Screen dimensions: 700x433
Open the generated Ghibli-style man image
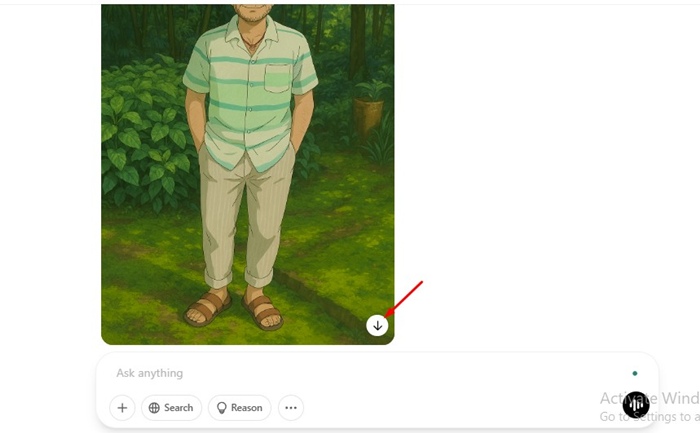(248, 174)
